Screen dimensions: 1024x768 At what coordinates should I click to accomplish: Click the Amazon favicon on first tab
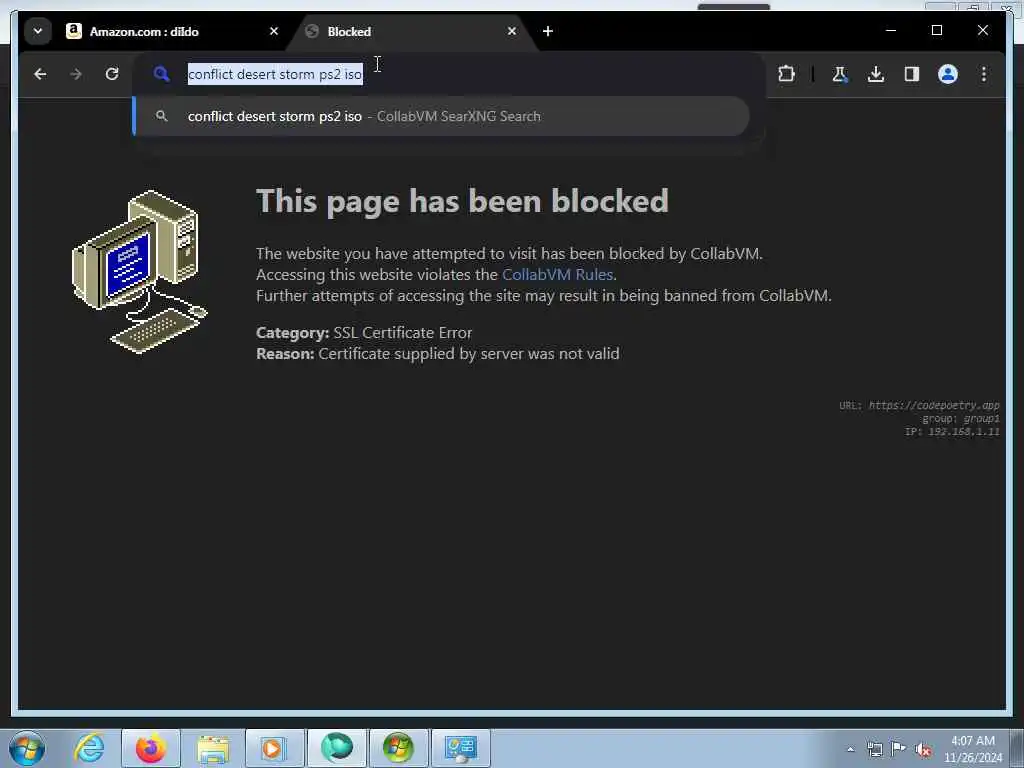pyautogui.click(x=74, y=31)
